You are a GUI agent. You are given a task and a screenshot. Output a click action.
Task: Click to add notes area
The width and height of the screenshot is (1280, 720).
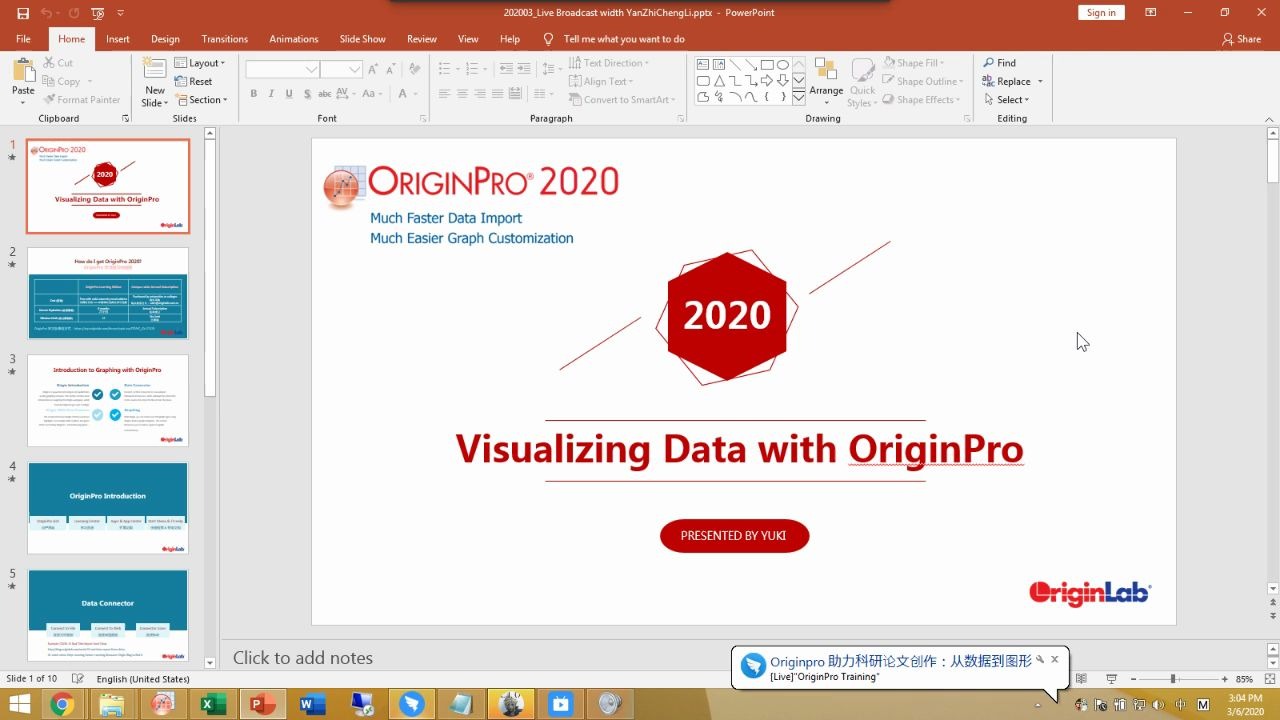[303, 658]
